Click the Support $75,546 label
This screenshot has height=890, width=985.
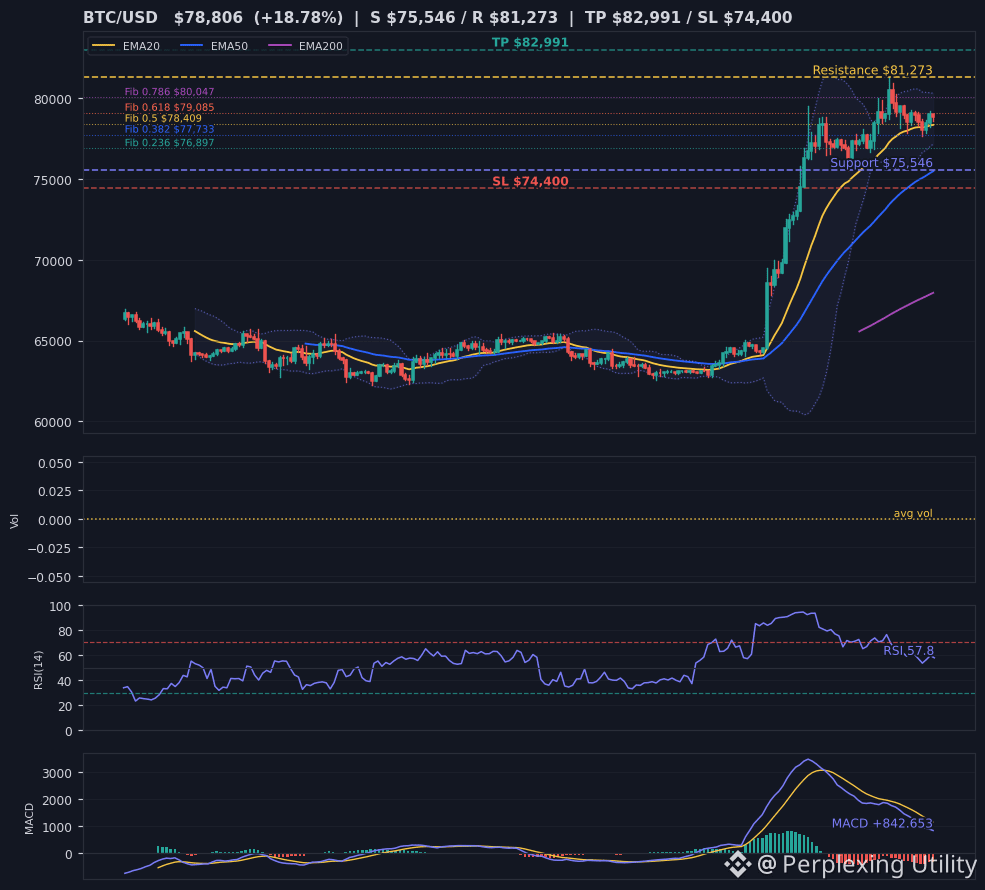(881, 163)
